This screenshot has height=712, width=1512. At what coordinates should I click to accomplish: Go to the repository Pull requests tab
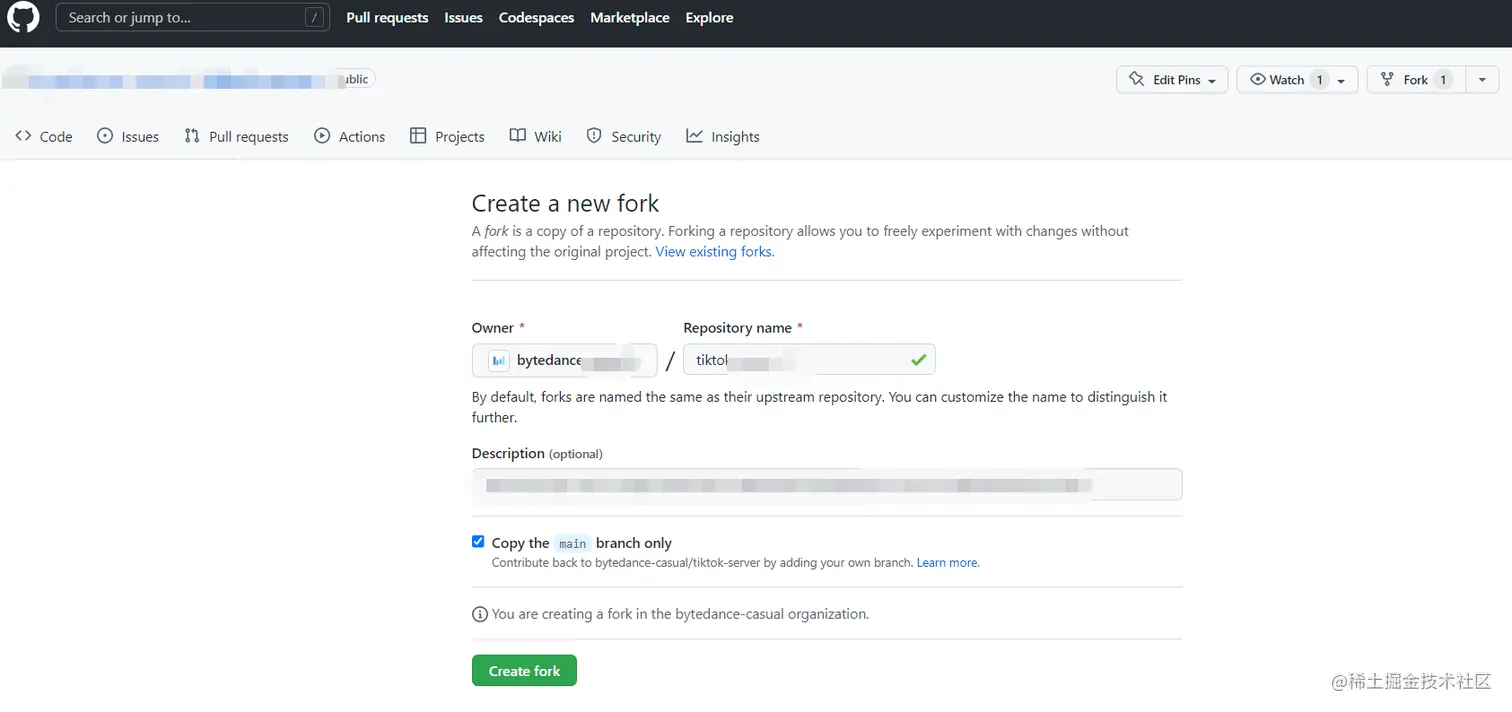pos(237,137)
